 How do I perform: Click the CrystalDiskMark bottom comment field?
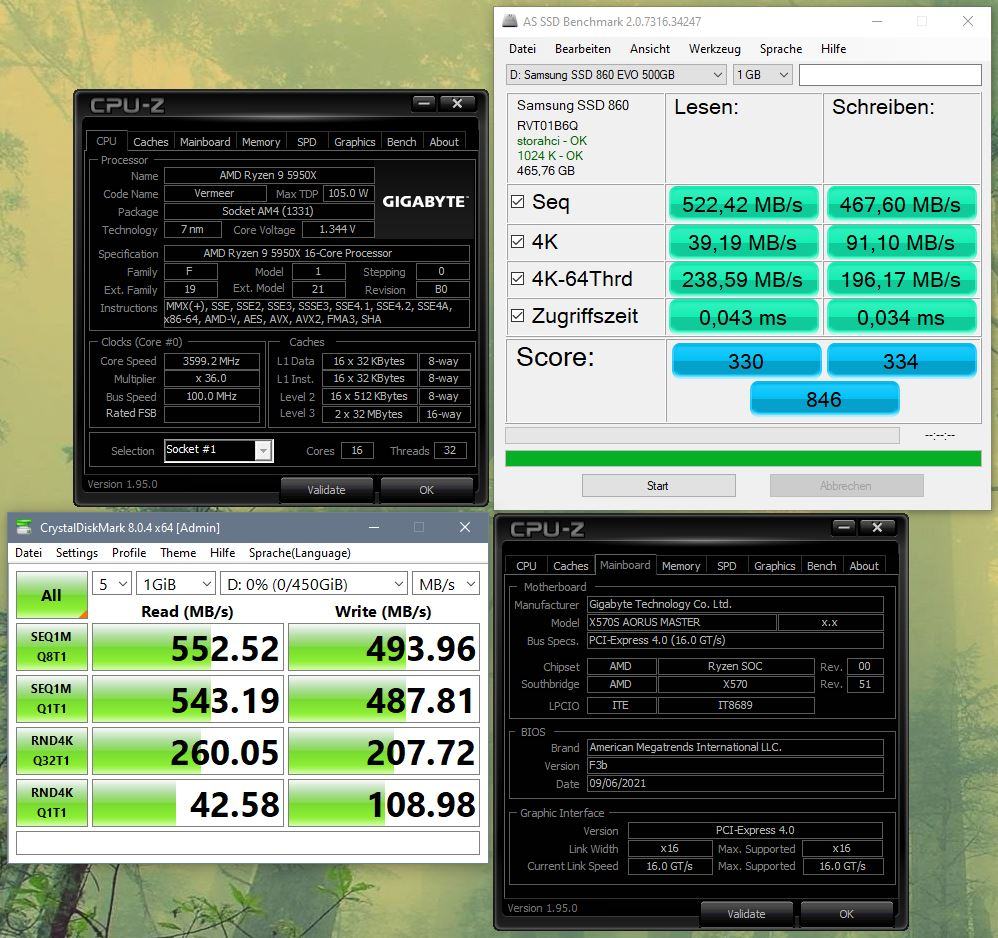coord(248,843)
